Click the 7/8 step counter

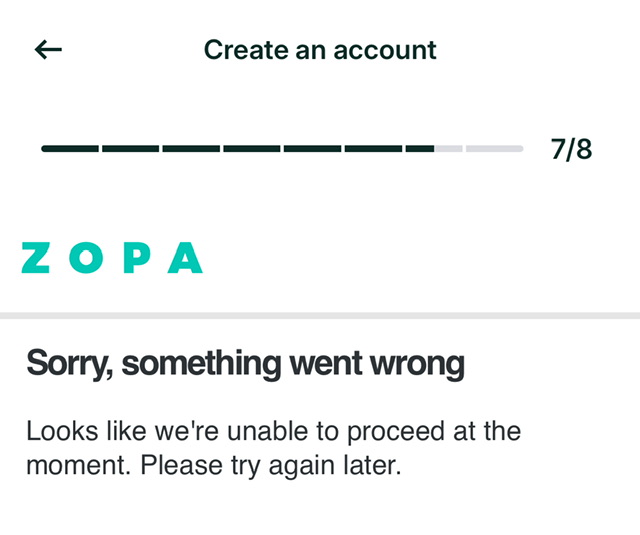click(x=571, y=149)
